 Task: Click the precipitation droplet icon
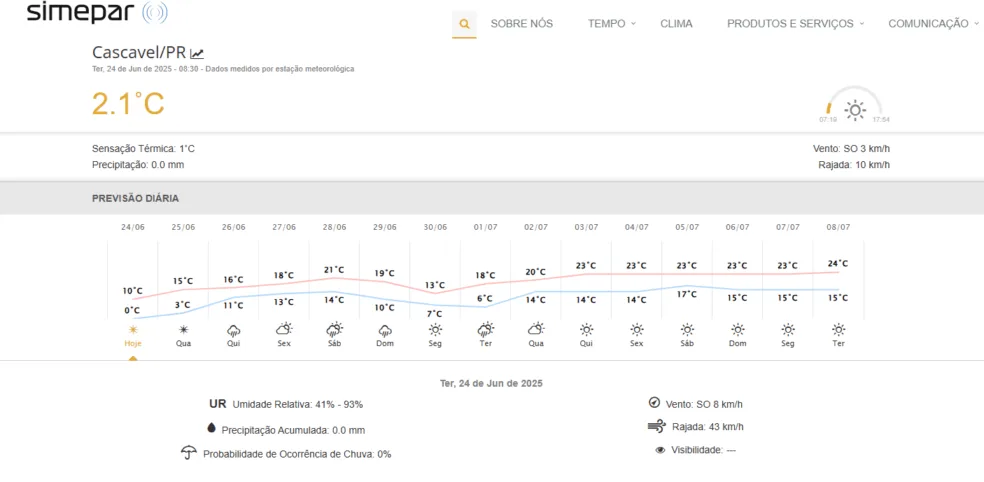coord(211,428)
